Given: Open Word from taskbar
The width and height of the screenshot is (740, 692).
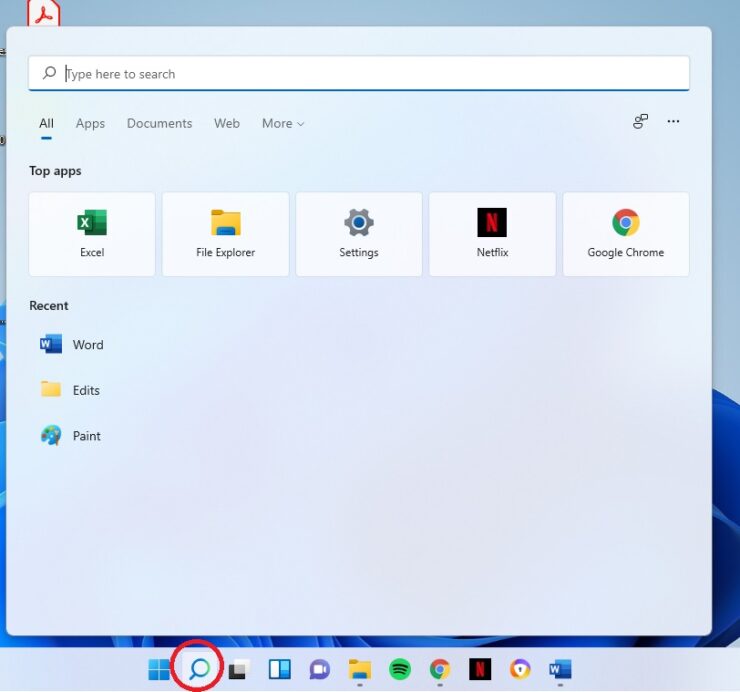Looking at the screenshot, I should pyautogui.click(x=560, y=669).
